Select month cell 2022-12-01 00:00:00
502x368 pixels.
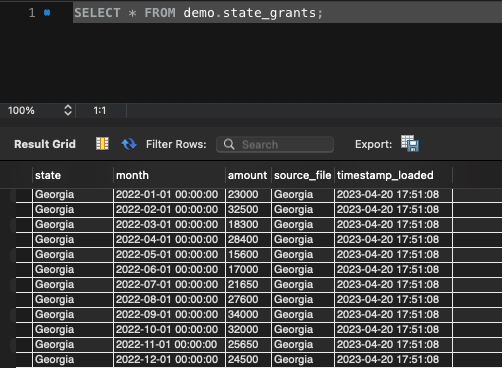pyautogui.click(x=169, y=360)
